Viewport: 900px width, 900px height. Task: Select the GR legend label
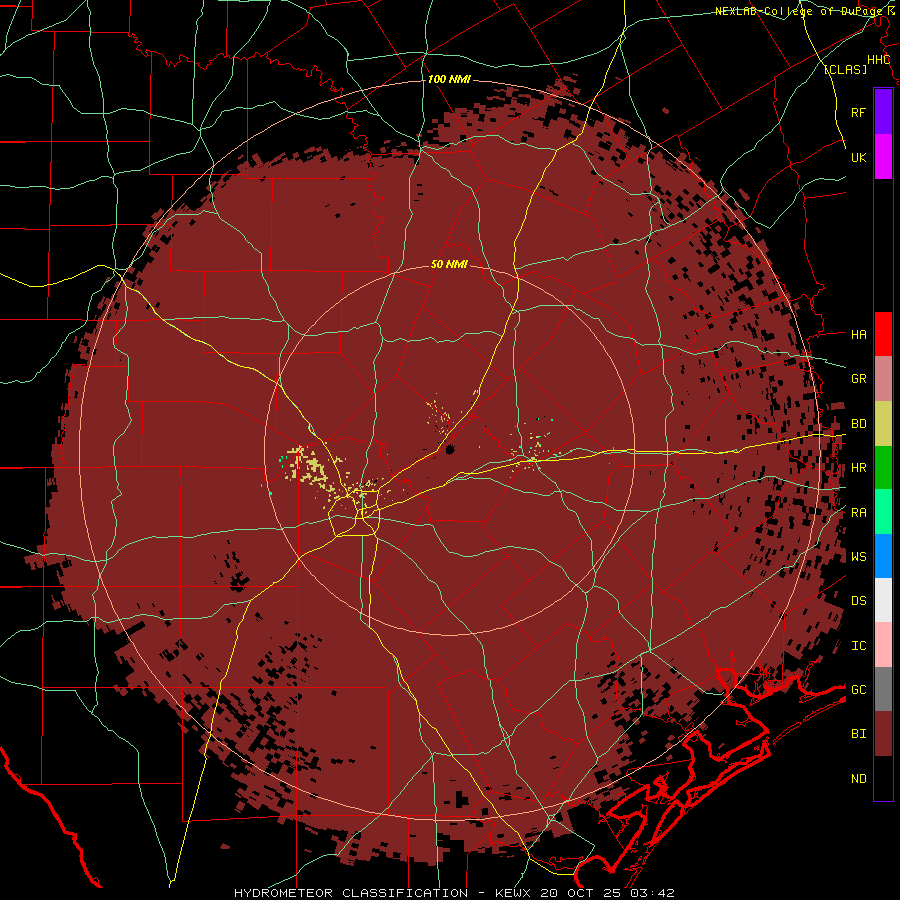coord(858,379)
